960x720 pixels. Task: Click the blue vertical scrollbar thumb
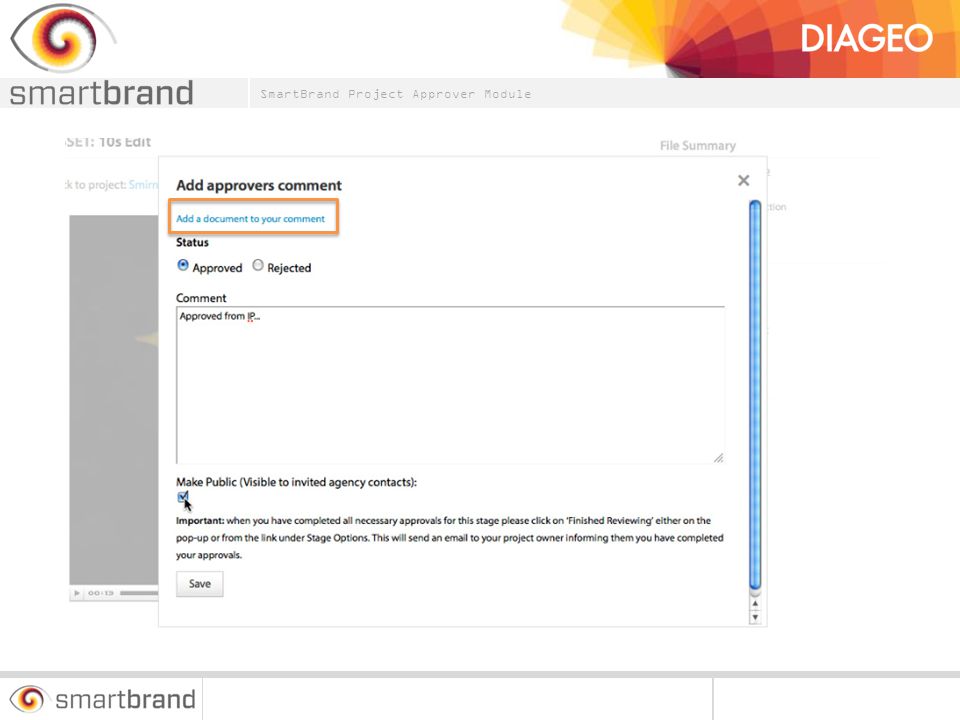coord(755,395)
